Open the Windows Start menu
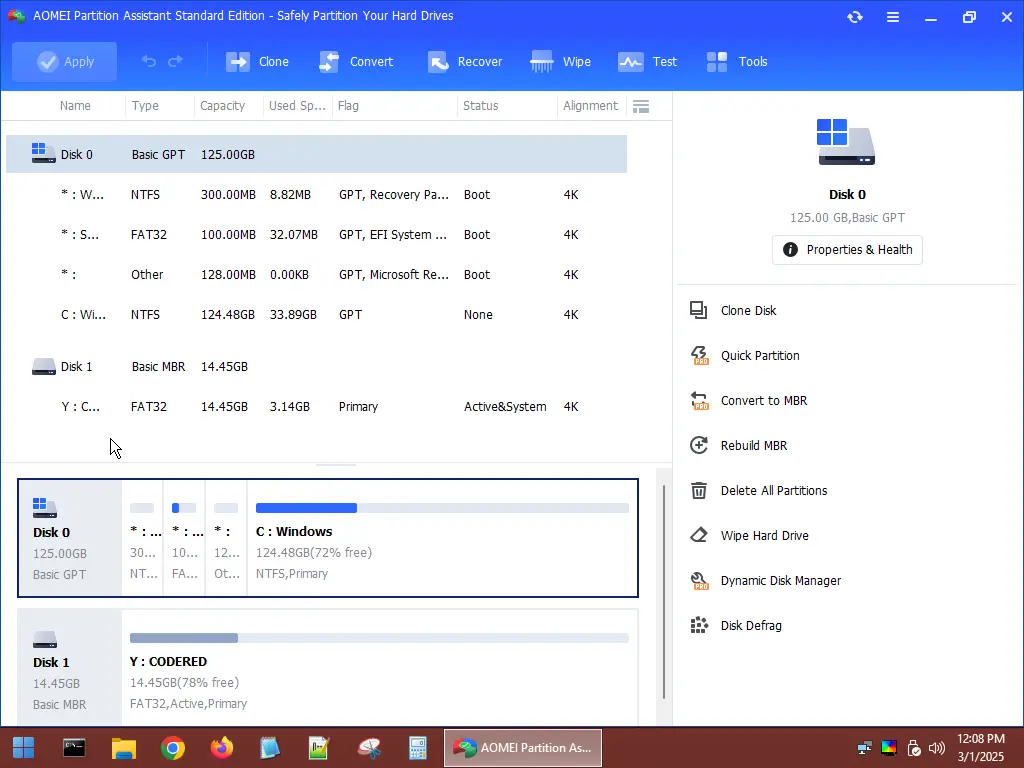 24,748
